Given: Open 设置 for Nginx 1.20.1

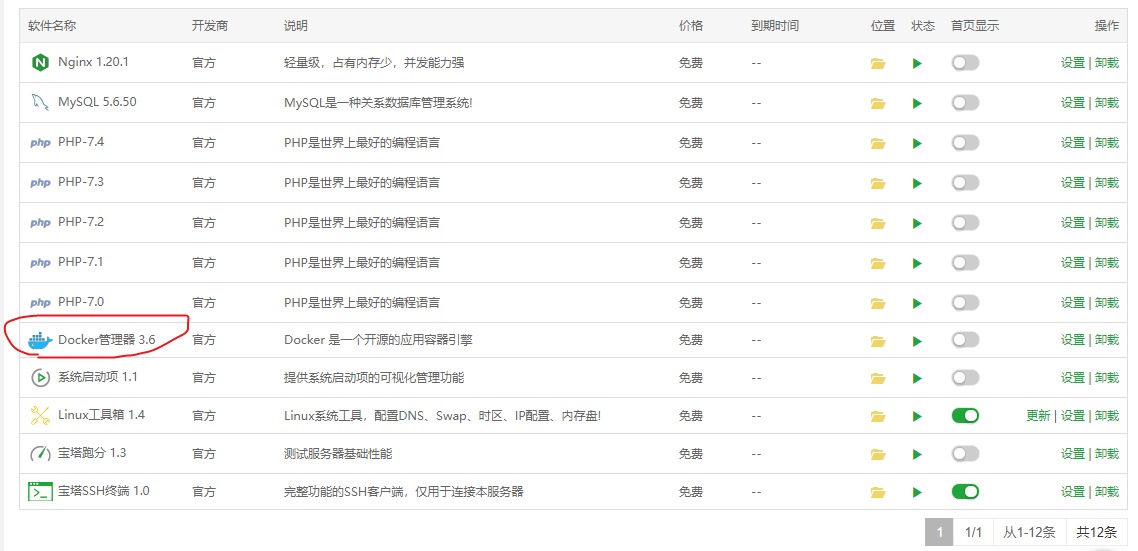Looking at the screenshot, I should [1073, 63].
